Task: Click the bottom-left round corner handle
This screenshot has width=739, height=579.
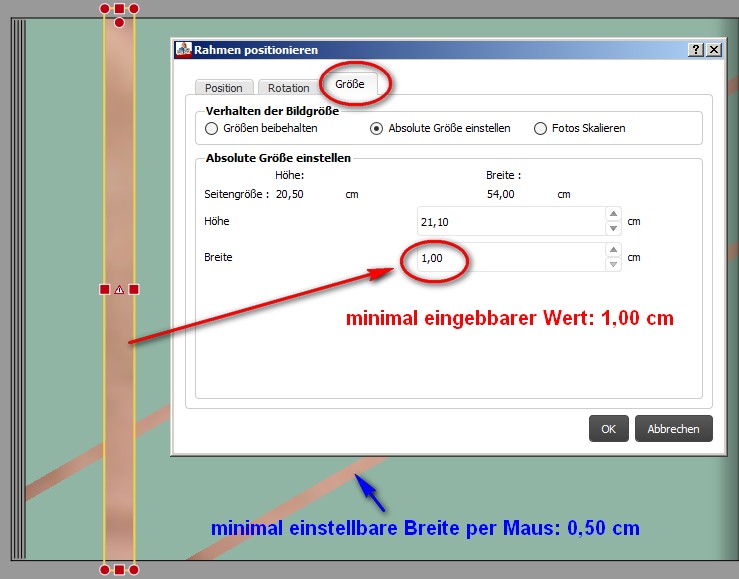Action: pos(105,570)
